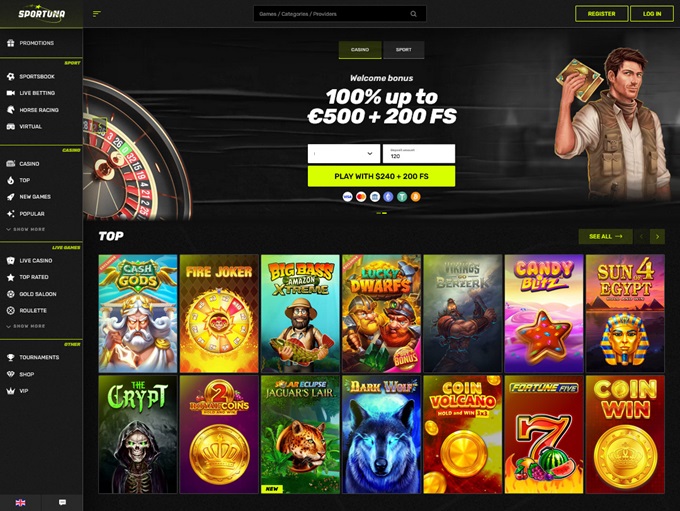Expand Show More under Casino section

26,229
